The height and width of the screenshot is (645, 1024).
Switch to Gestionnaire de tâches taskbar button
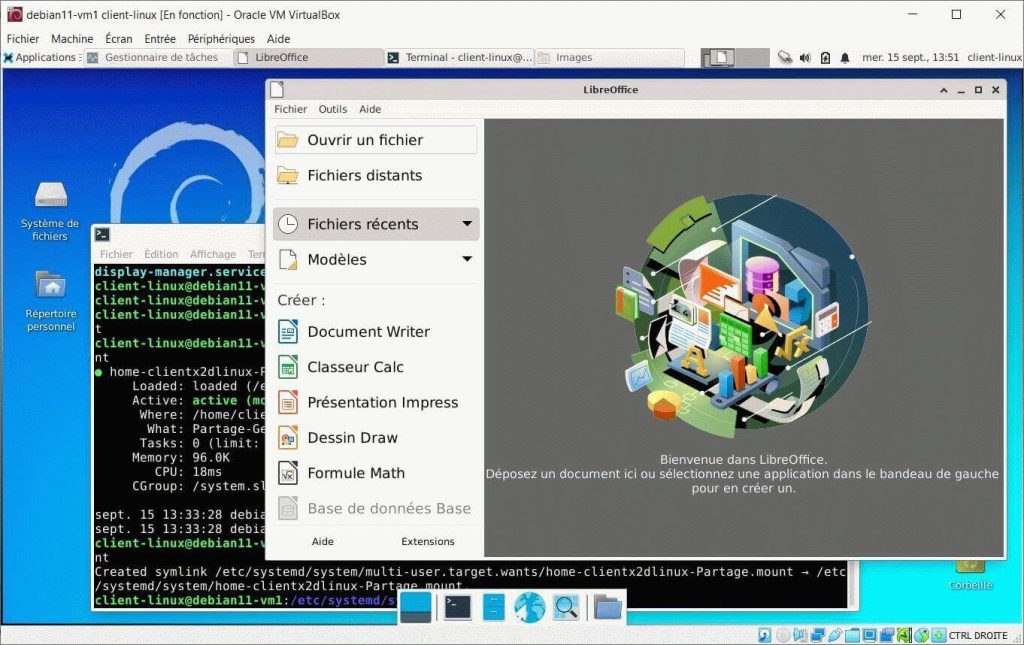pyautogui.click(x=159, y=57)
